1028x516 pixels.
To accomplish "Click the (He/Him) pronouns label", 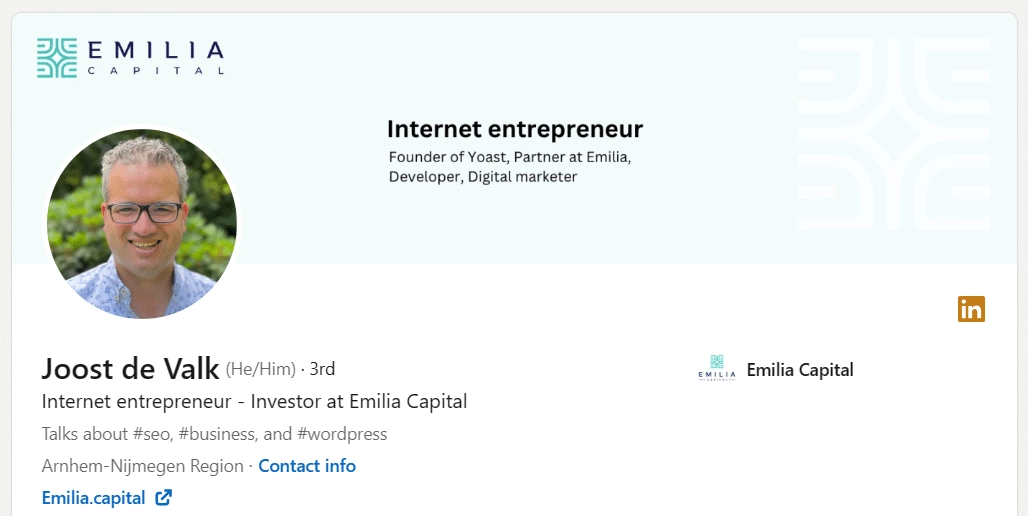I will (x=261, y=370).
